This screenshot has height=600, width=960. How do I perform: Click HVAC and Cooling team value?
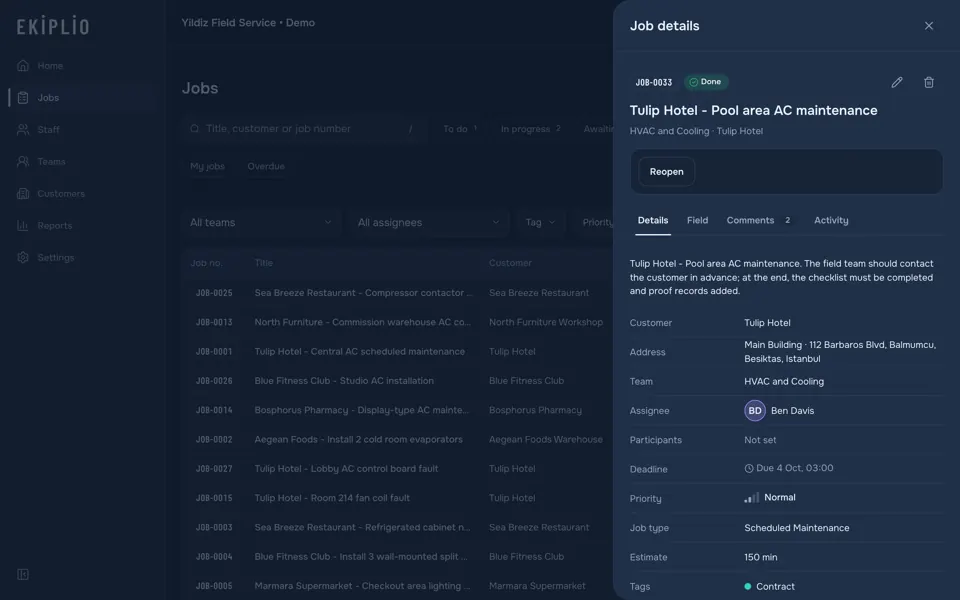click(784, 381)
